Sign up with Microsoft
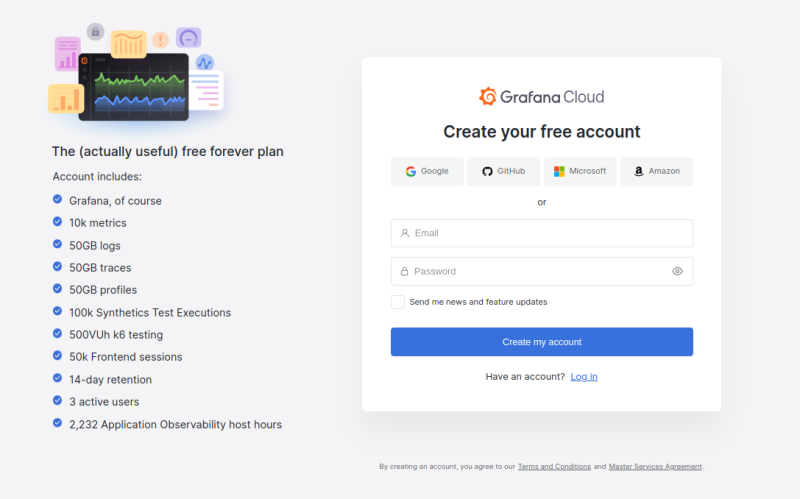 point(580,171)
